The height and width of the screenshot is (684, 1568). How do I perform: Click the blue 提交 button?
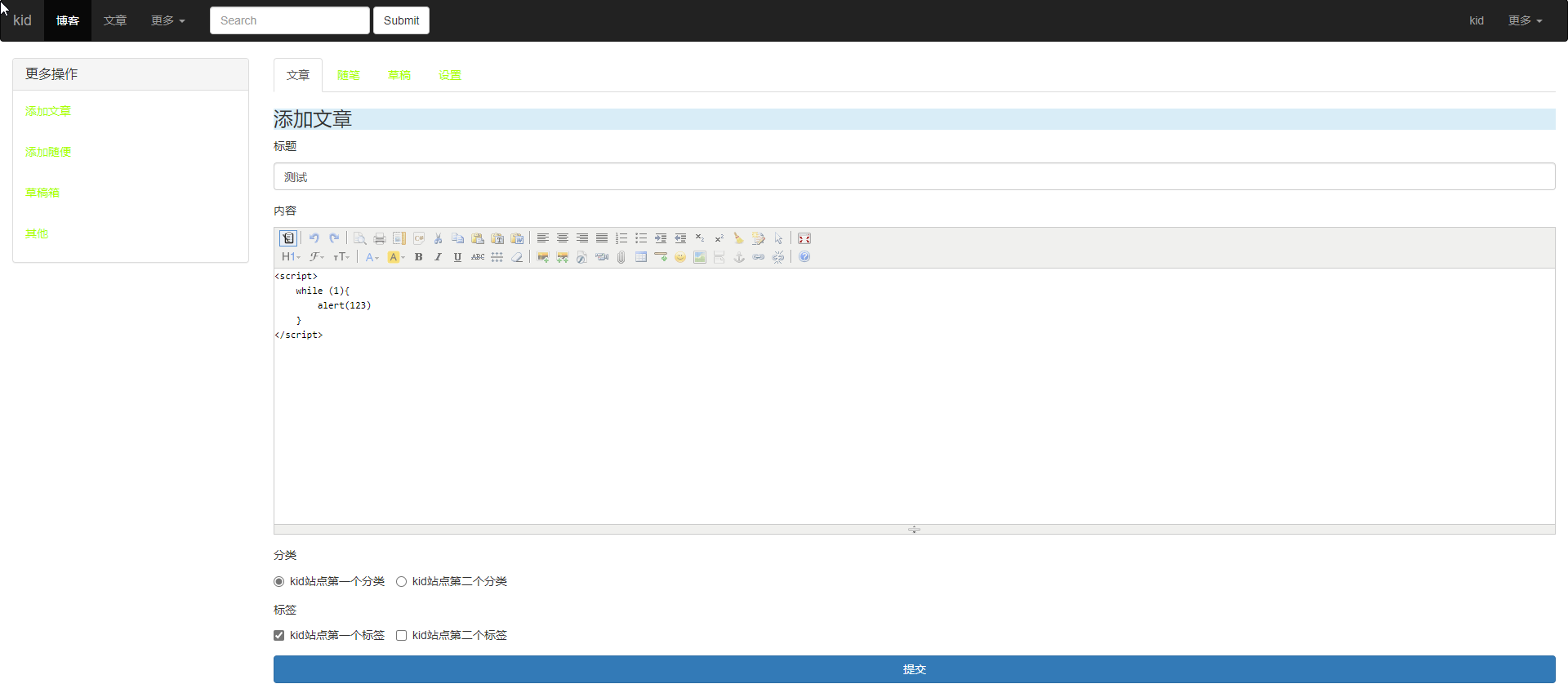pos(914,669)
